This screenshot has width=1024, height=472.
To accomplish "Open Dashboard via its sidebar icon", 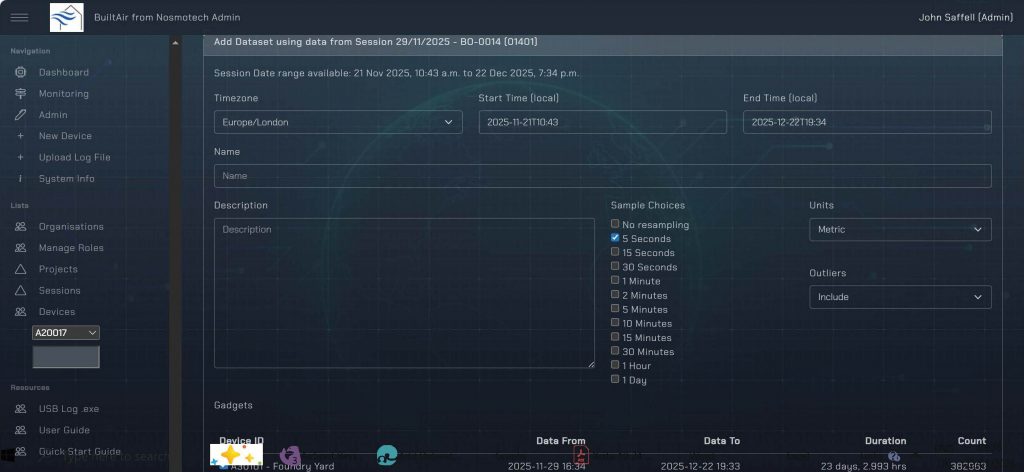I will tap(20, 73).
